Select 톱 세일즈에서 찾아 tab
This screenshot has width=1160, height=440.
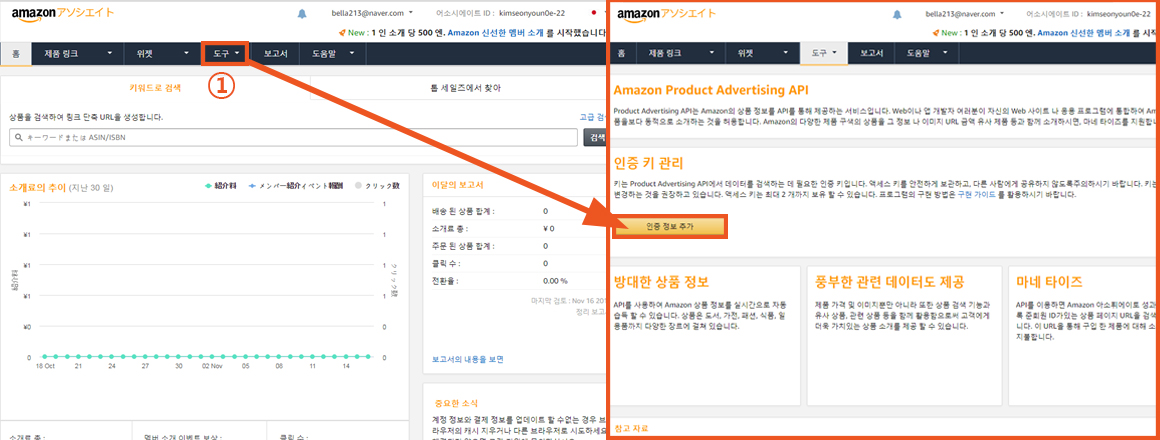465,88
